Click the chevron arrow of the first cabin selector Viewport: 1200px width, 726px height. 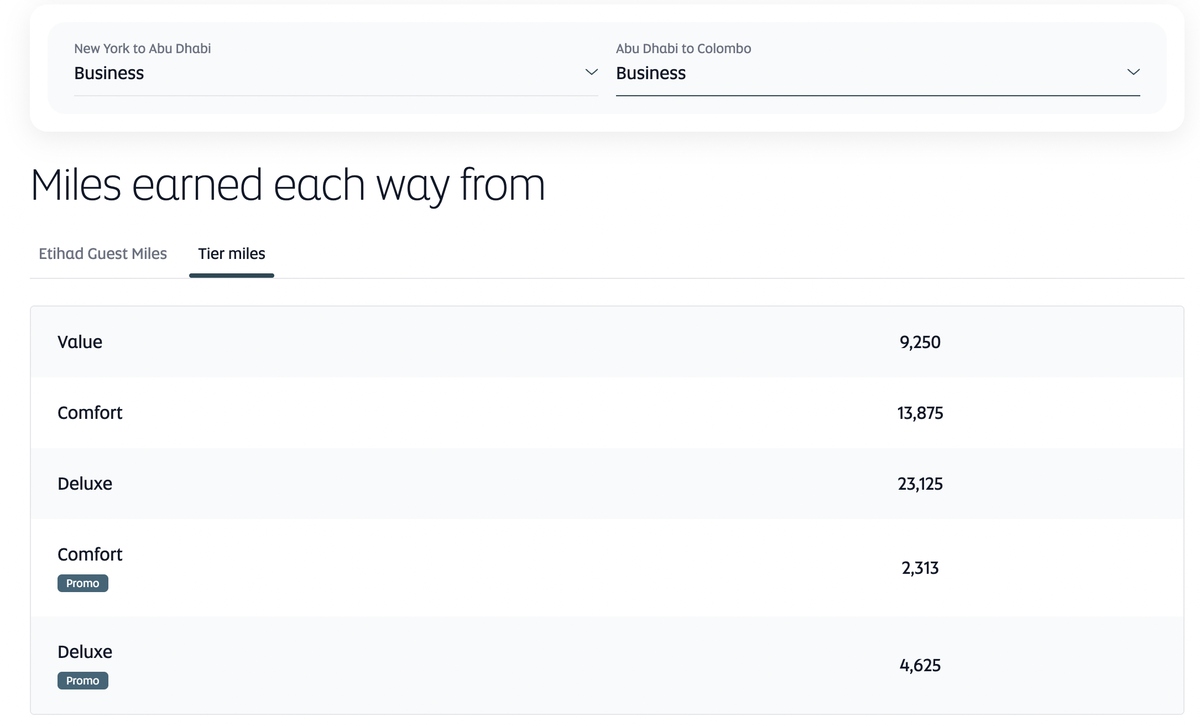(591, 73)
